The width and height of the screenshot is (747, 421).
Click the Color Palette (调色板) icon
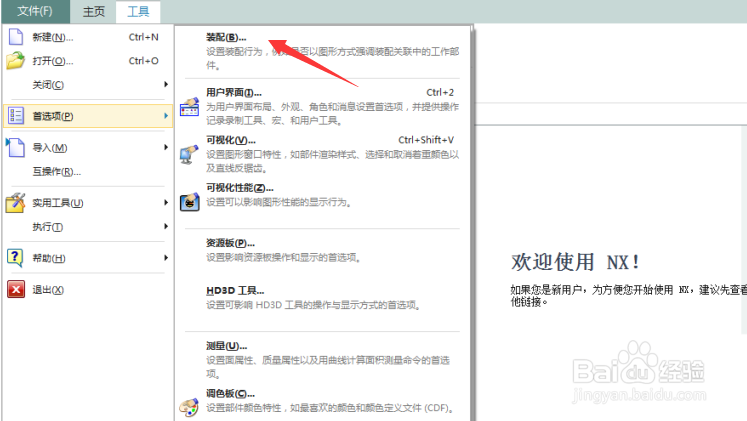coord(189,408)
